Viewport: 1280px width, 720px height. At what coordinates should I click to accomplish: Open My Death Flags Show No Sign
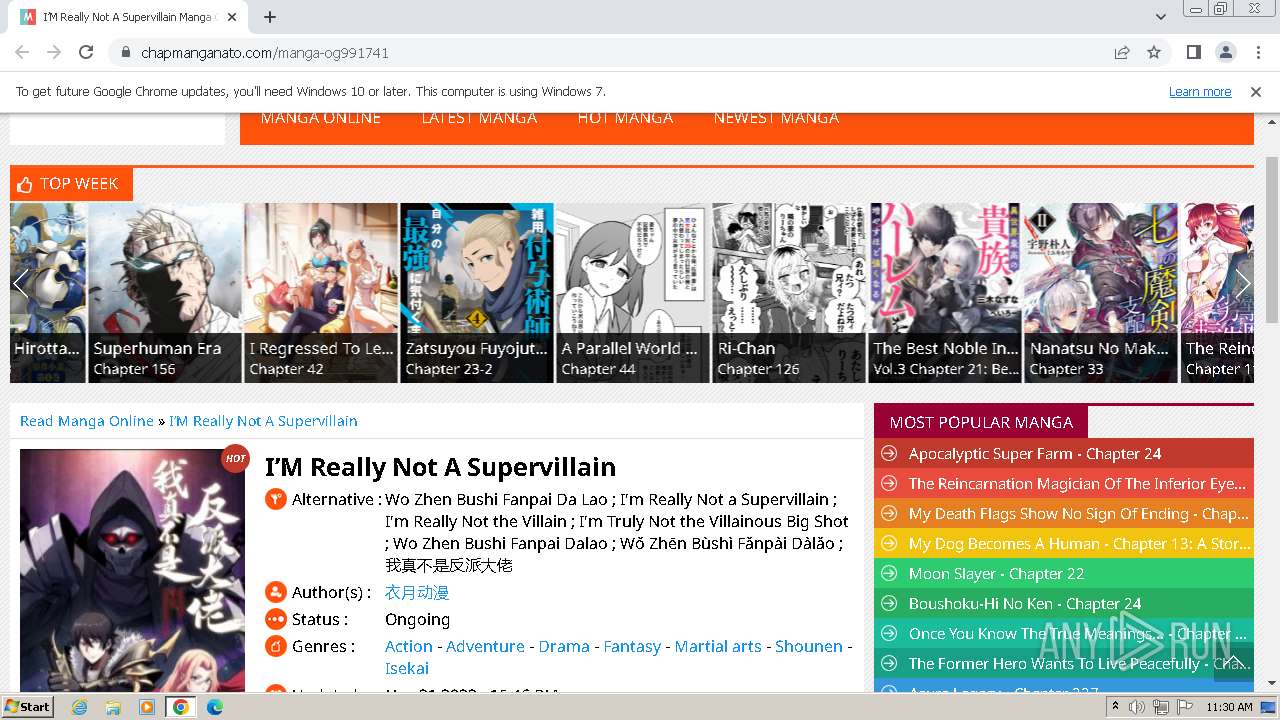tap(1078, 514)
